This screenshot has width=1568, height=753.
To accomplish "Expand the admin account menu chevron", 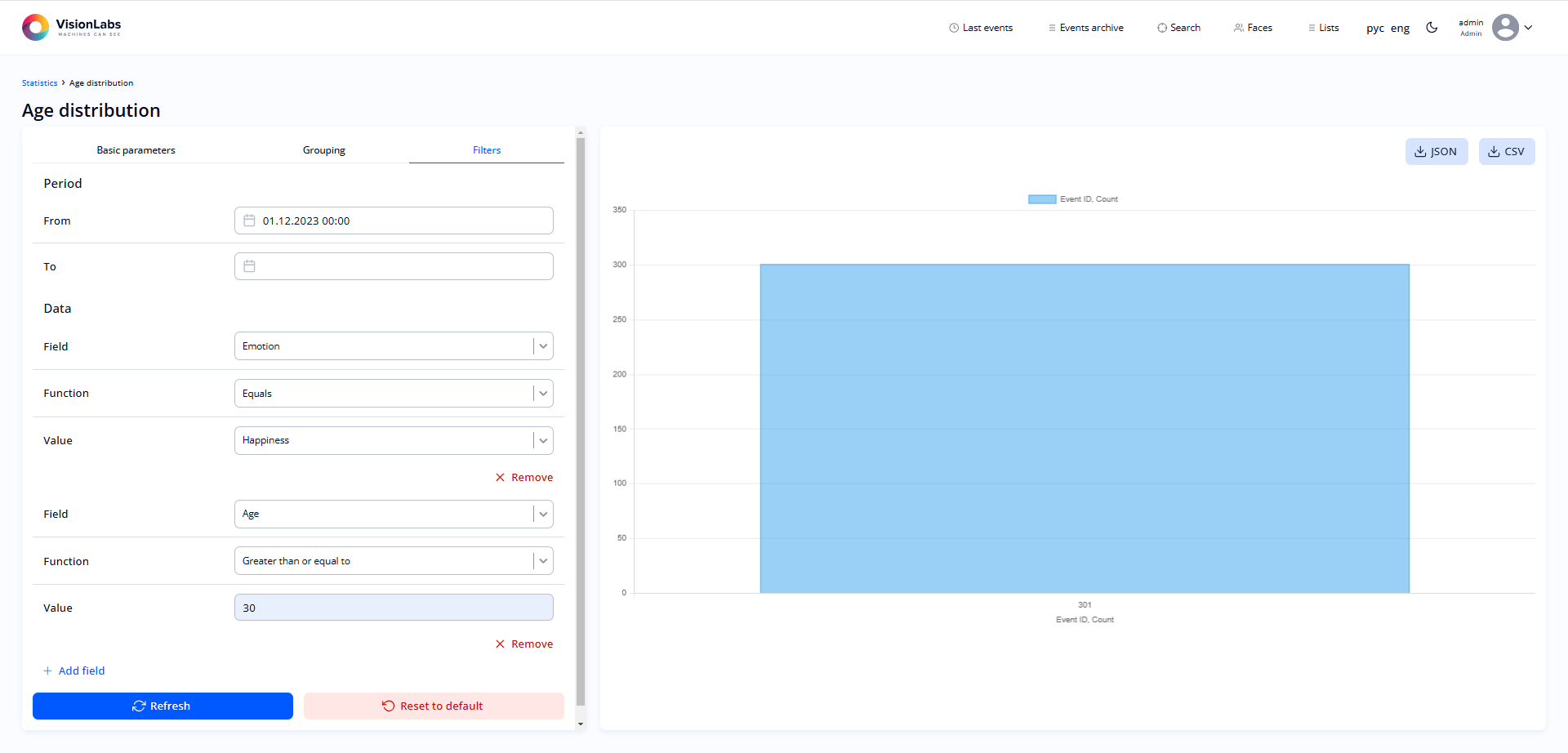I will tap(1528, 28).
